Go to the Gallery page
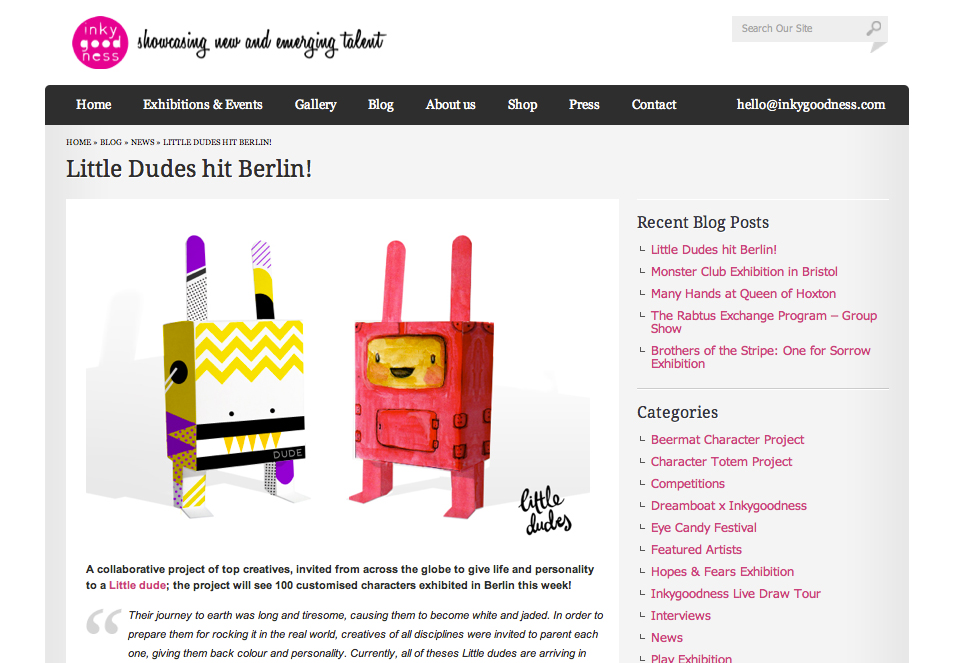 pyautogui.click(x=315, y=105)
